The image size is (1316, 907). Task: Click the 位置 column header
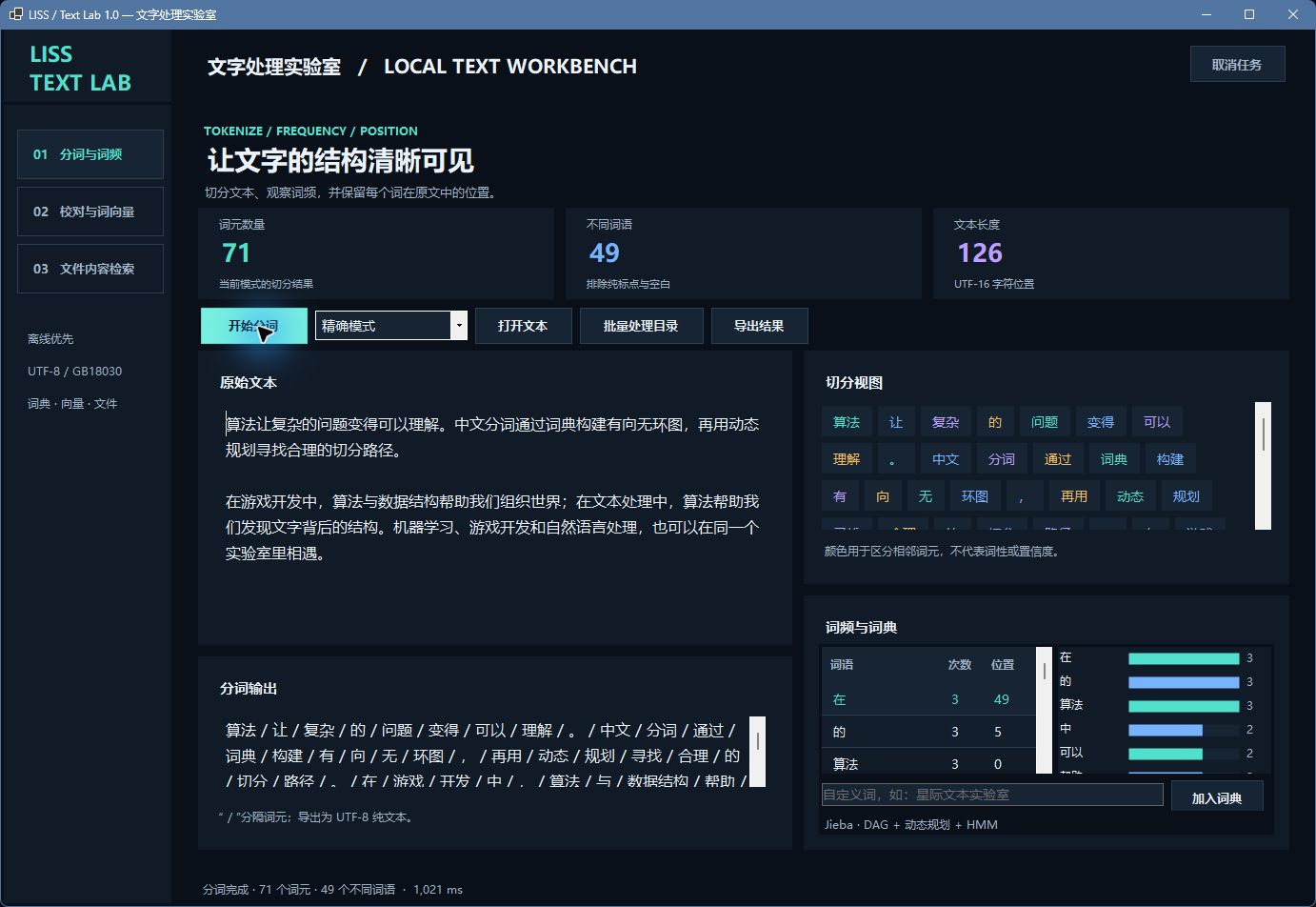1003,665
